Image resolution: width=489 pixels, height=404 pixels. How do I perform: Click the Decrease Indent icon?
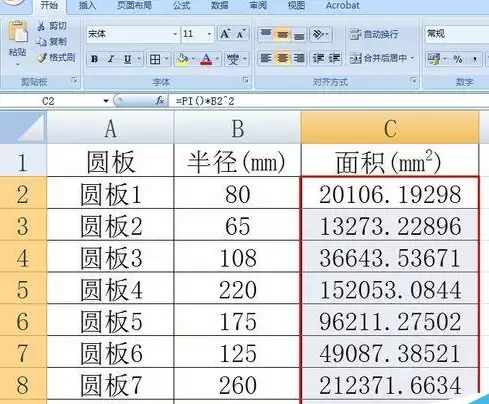pyautogui.click(x=318, y=58)
